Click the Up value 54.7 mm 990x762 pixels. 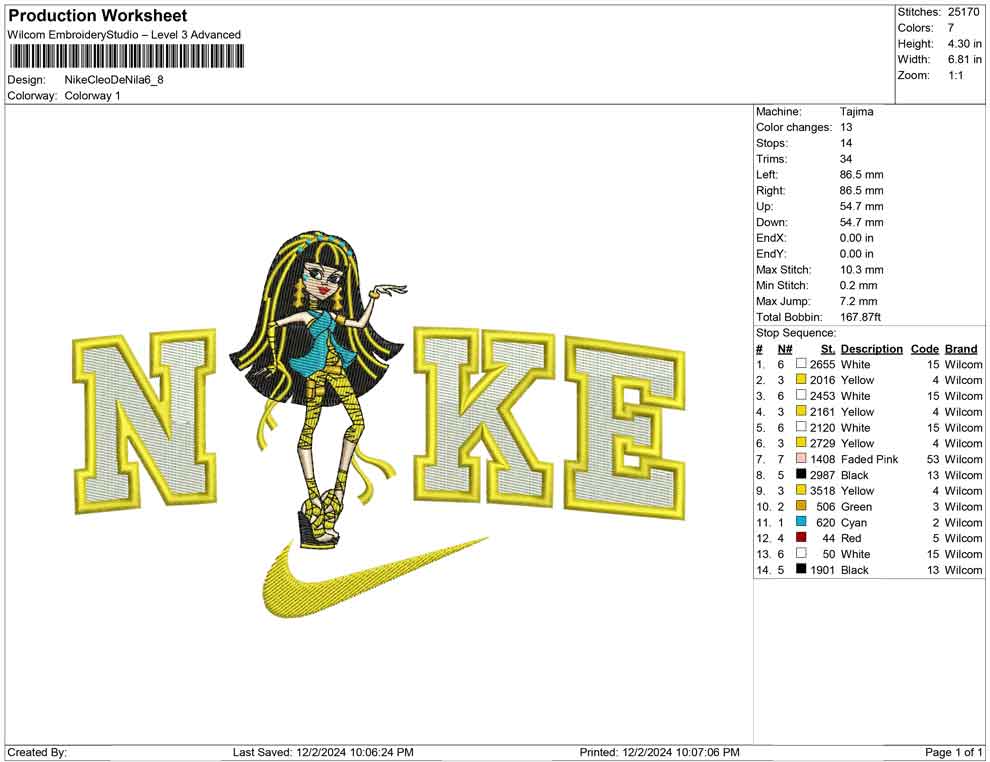pos(861,206)
